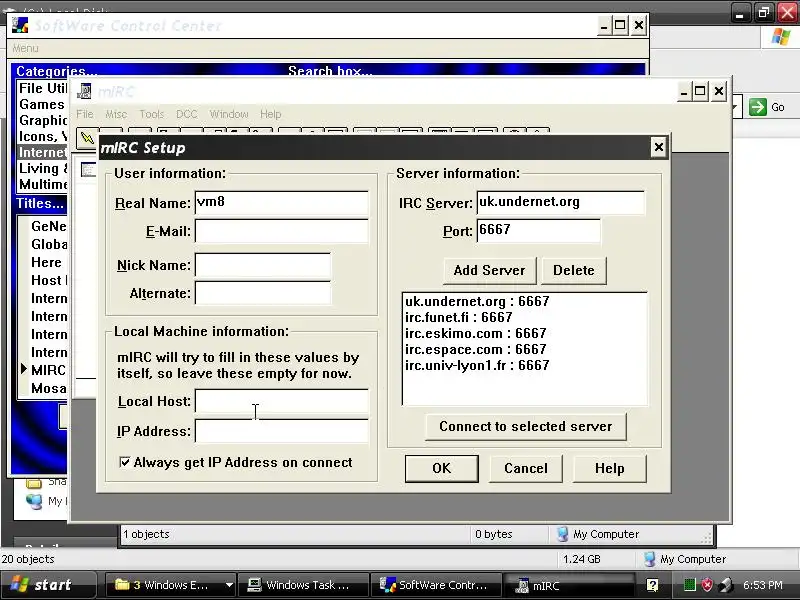Click the IP Address input field
Image resolution: width=800 pixels, height=600 pixels.
coord(282,431)
